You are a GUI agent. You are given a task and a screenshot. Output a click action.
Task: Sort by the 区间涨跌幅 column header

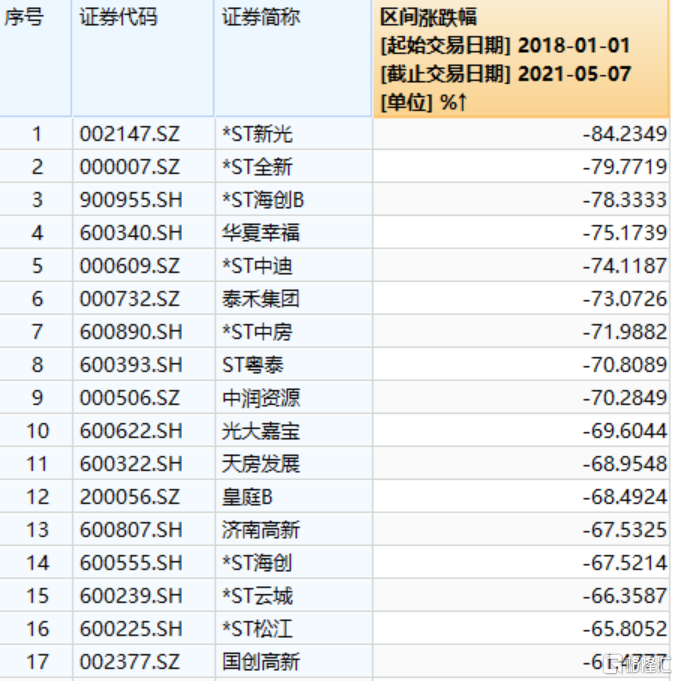pos(521,58)
